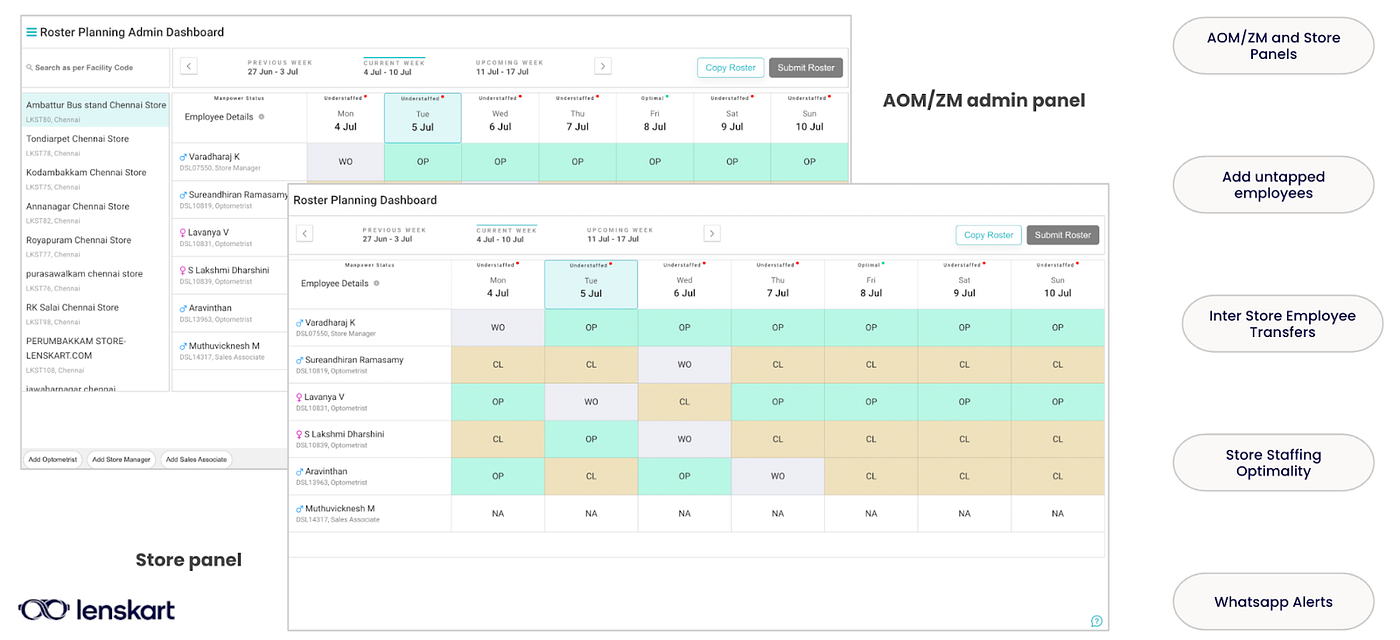The width and height of the screenshot is (1400, 640).
Task: Click Add Sales Associate button
Action: [x=196, y=460]
